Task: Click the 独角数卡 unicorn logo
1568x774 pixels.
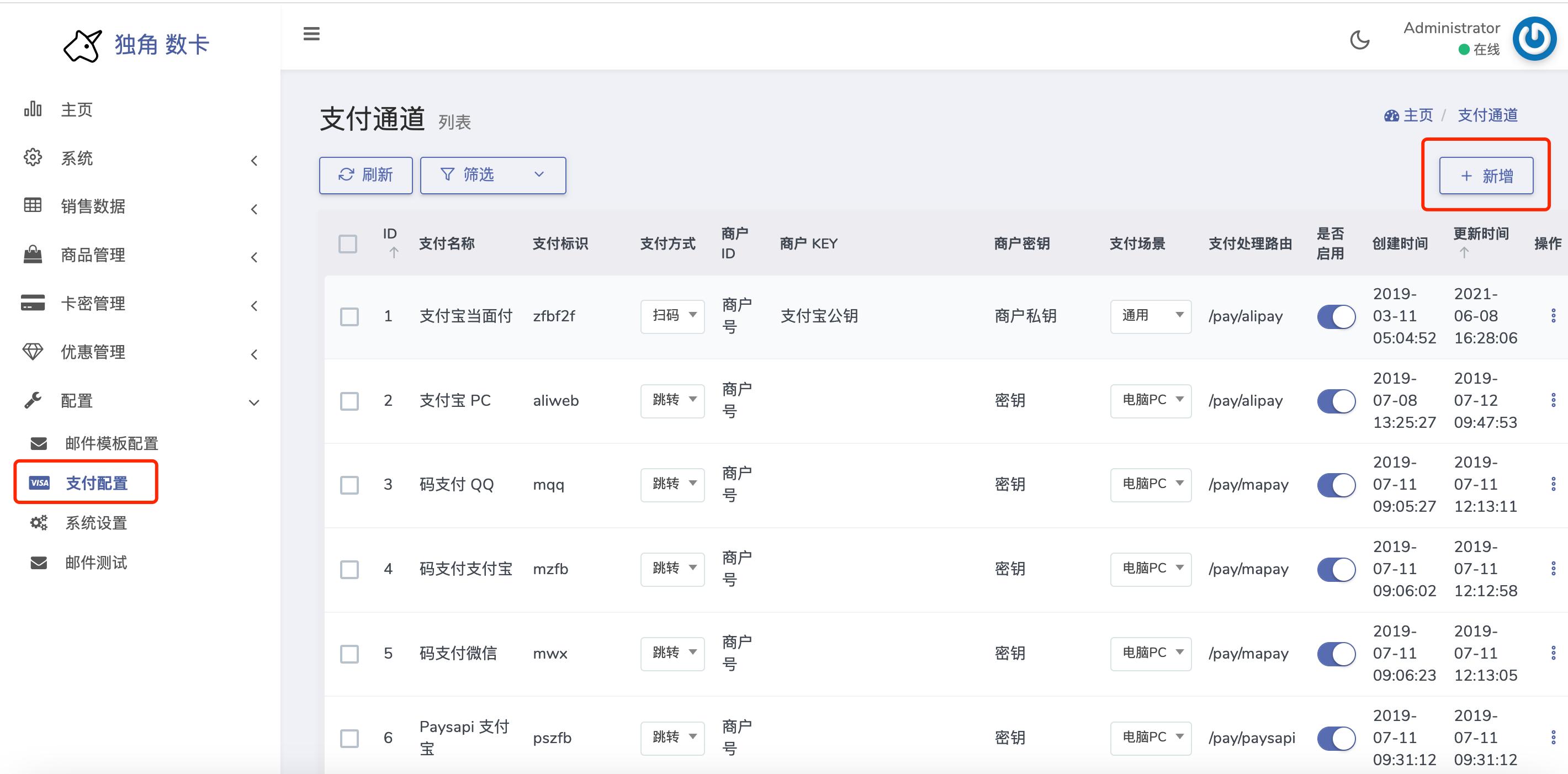Action: click(x=82, y=46)
